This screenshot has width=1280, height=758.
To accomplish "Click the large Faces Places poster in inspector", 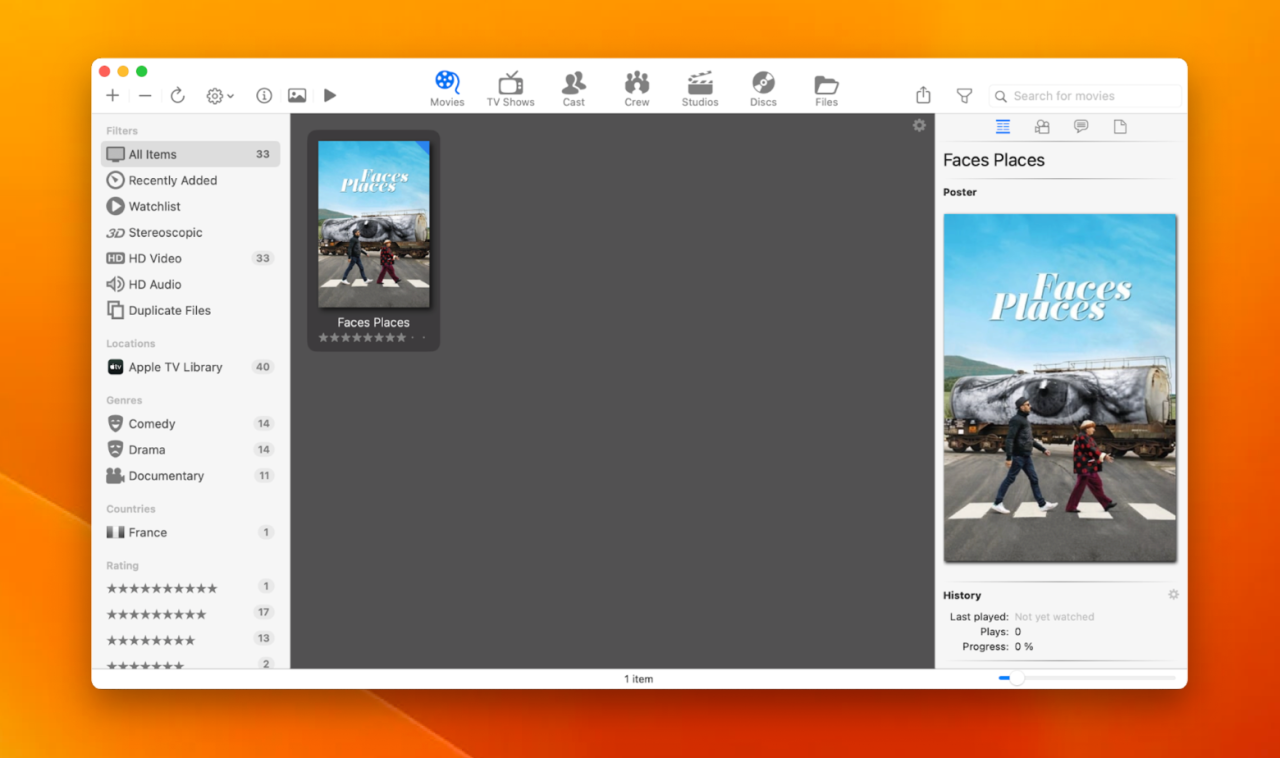I will pos(1060,388).
